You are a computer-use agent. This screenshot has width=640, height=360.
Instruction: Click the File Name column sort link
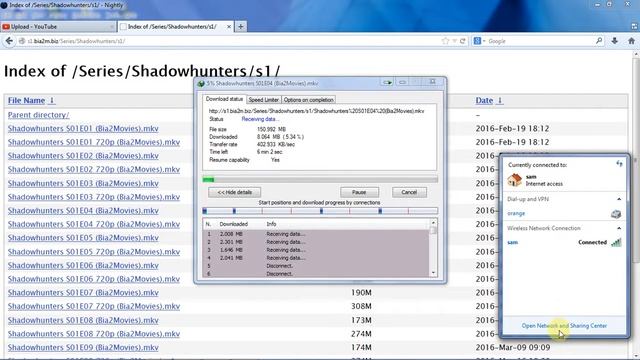[31, 100]
